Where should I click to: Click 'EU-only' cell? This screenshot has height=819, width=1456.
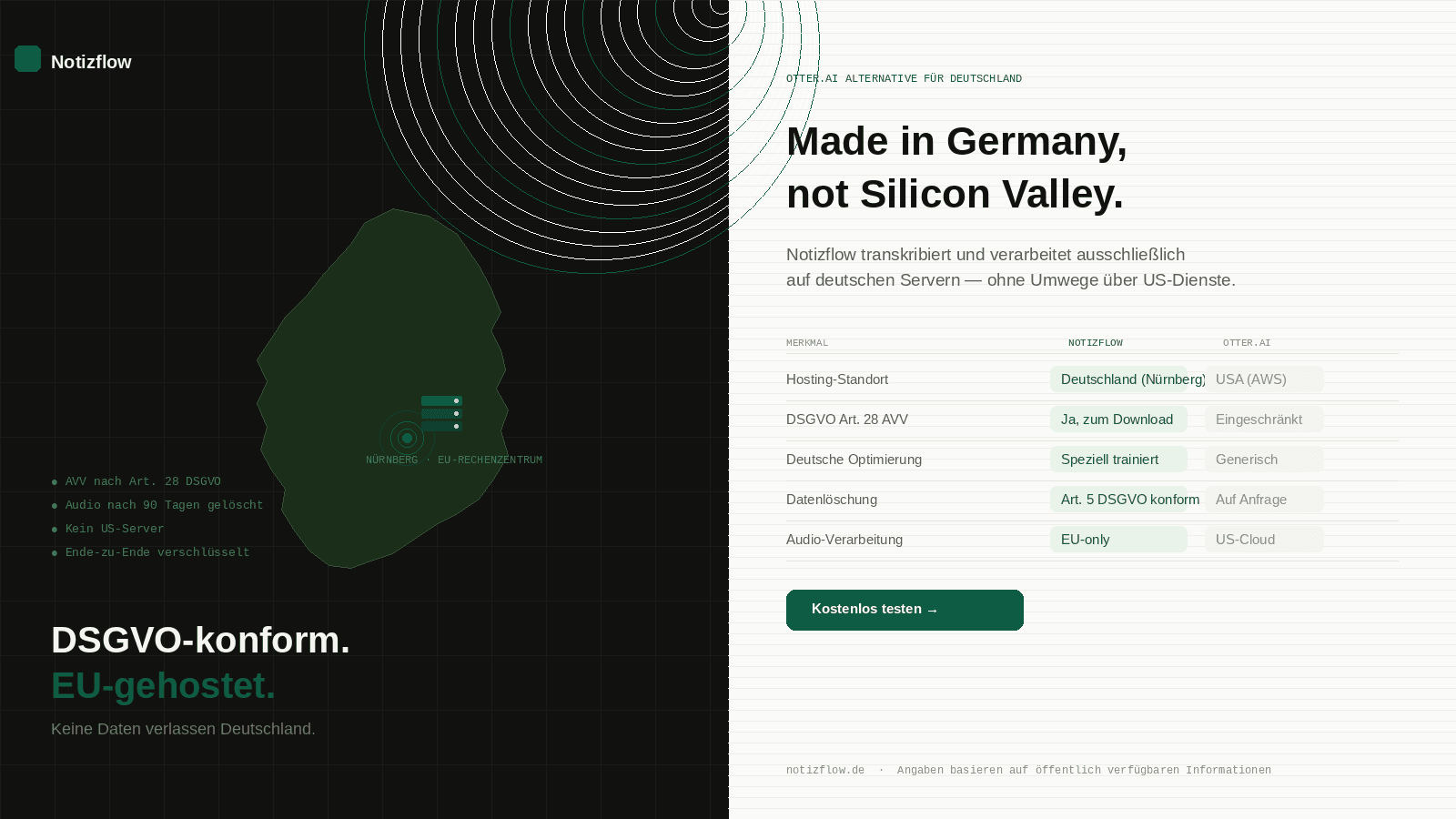[1118, 540]
